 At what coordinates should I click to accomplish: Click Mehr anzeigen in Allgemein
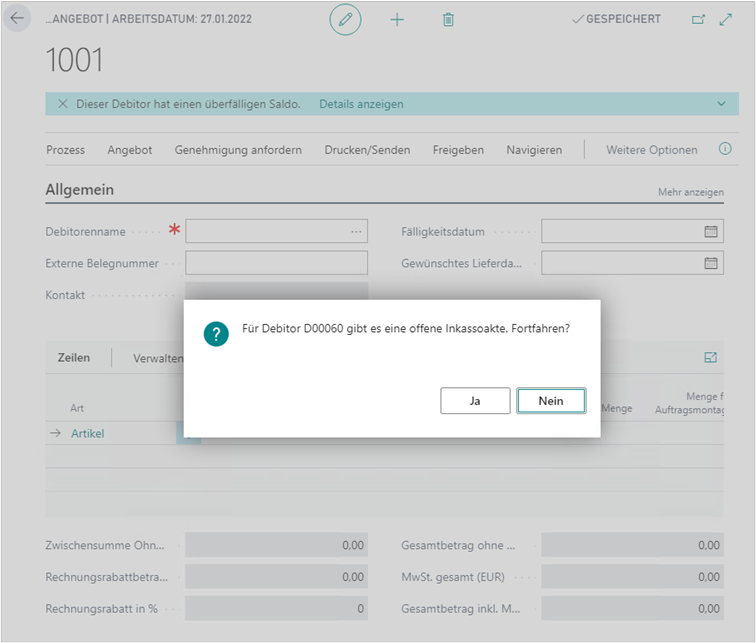tap(691, 192)
